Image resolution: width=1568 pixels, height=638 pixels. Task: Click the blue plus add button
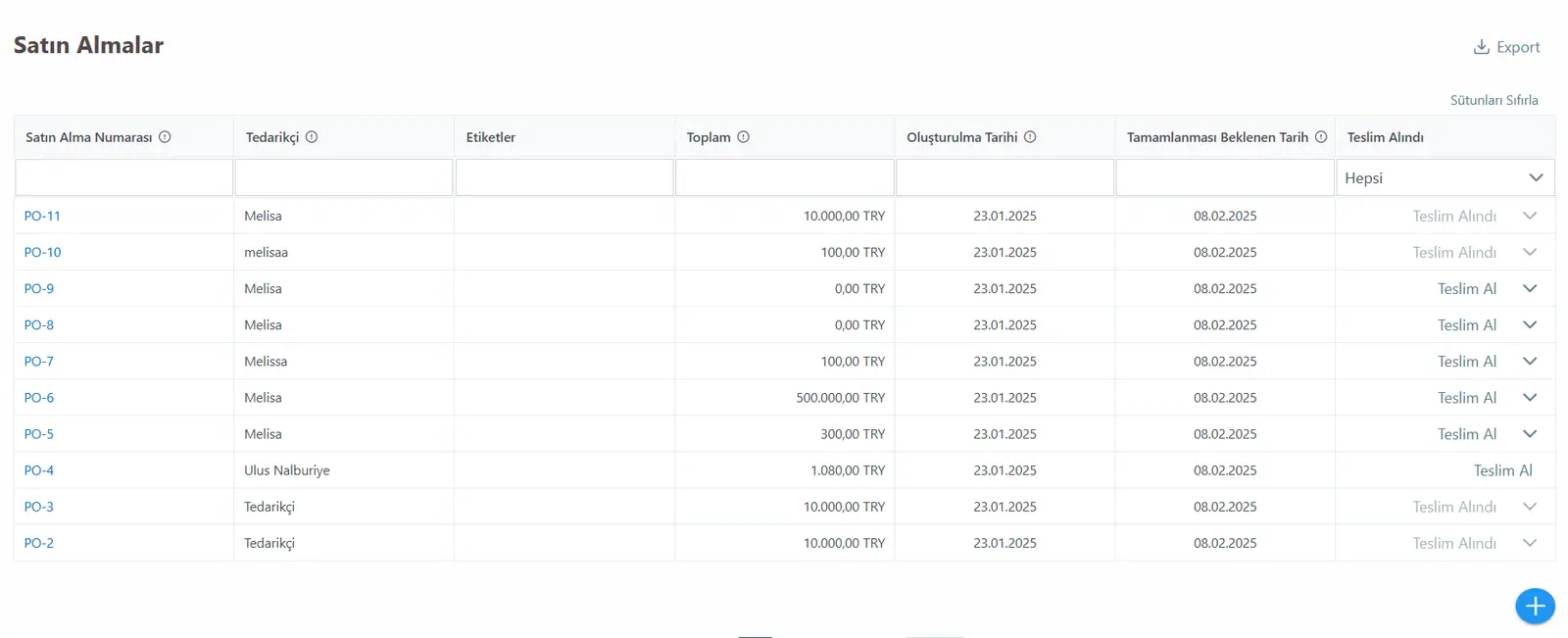point(1535,606)
